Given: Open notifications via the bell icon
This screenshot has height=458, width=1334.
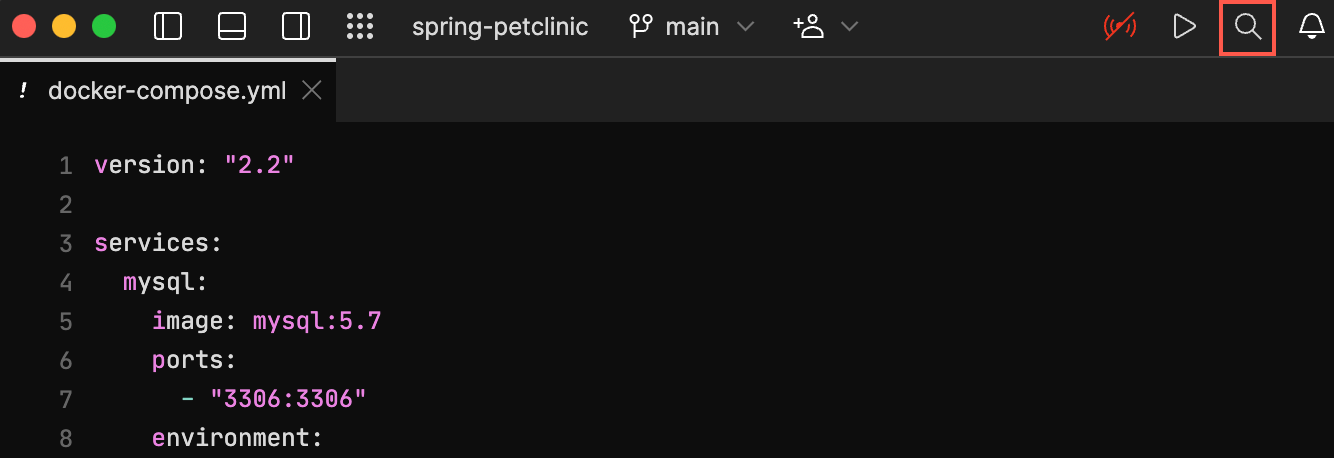Looking at the screenshot, I should [1311, 27].
